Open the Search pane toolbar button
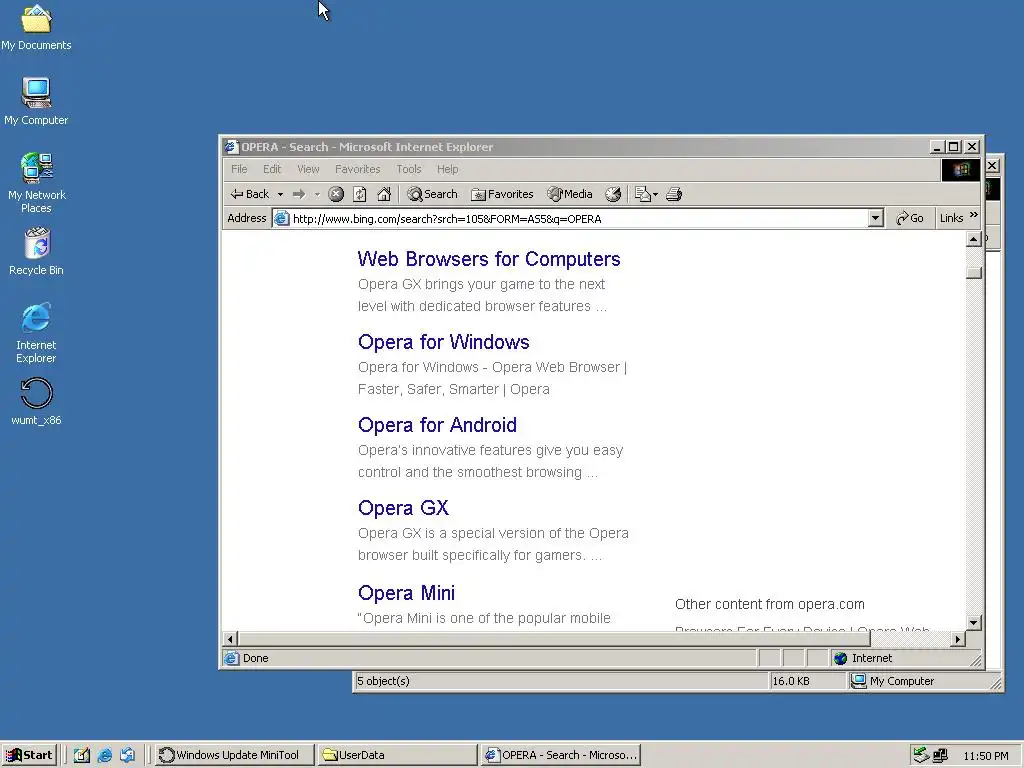This screenshot has height=768, width=1024. [432, 194]
